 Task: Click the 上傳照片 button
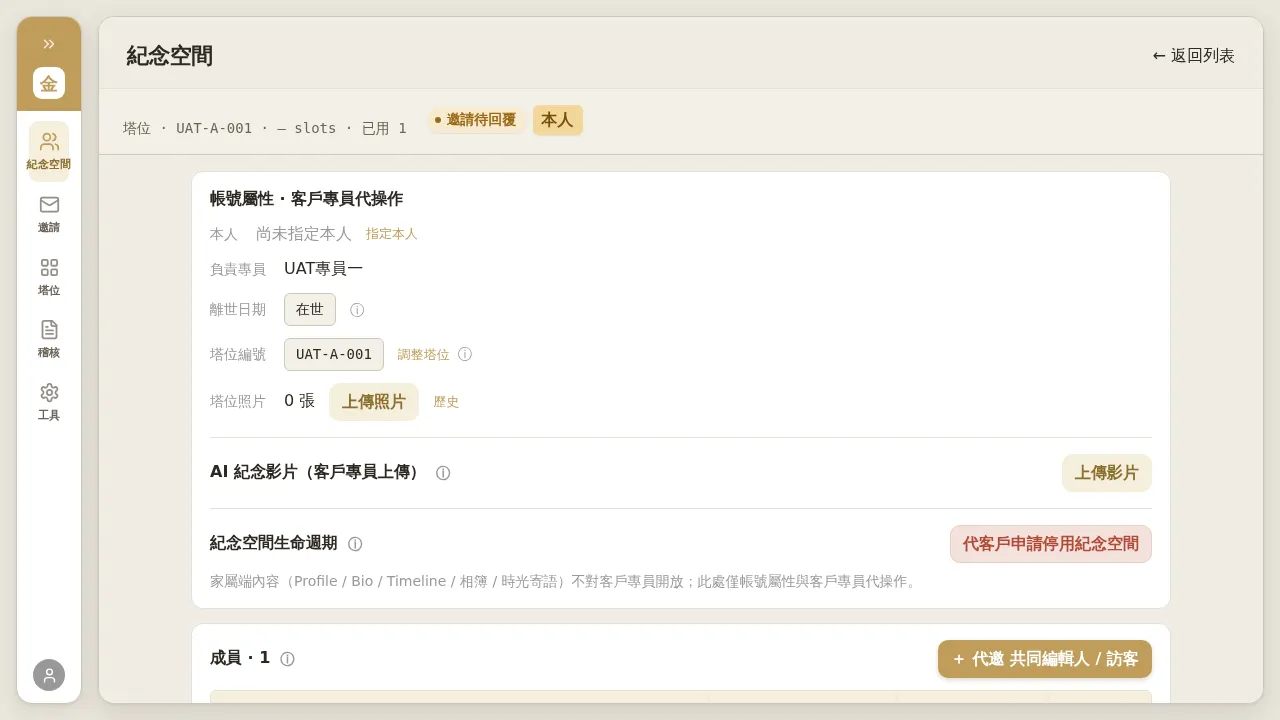click(374, 402)
